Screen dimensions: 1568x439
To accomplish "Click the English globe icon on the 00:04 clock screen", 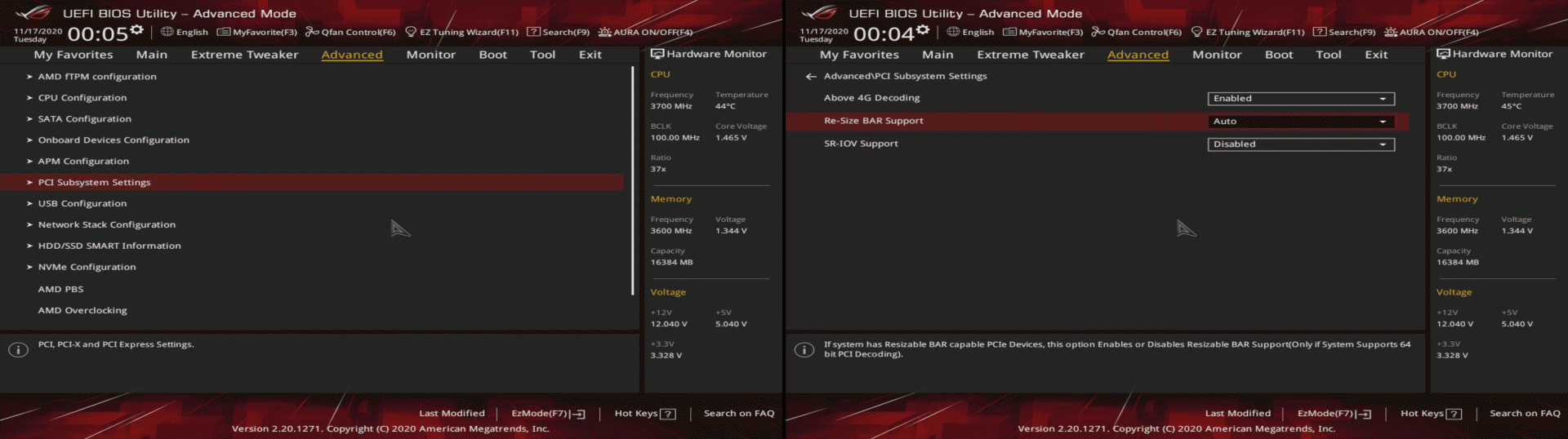I will (953, 33).
